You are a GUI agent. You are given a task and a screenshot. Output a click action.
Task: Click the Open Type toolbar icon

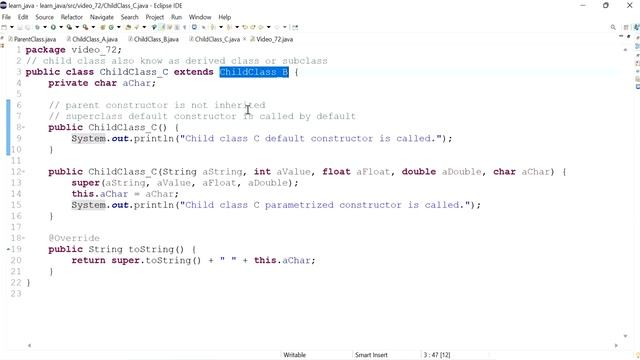tap(129, 27)
